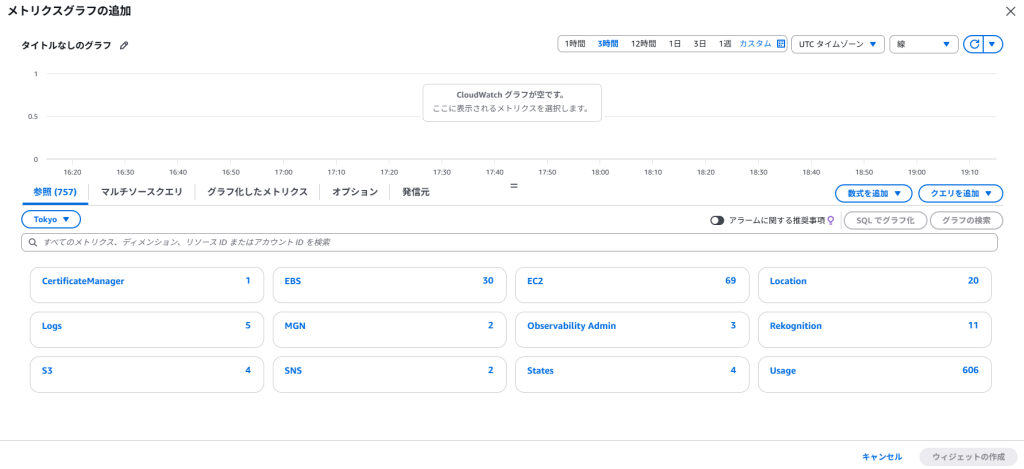Open the UTC timezone dropdown
The width and height of the screenshot is (1024, 469).
(837, 44)
